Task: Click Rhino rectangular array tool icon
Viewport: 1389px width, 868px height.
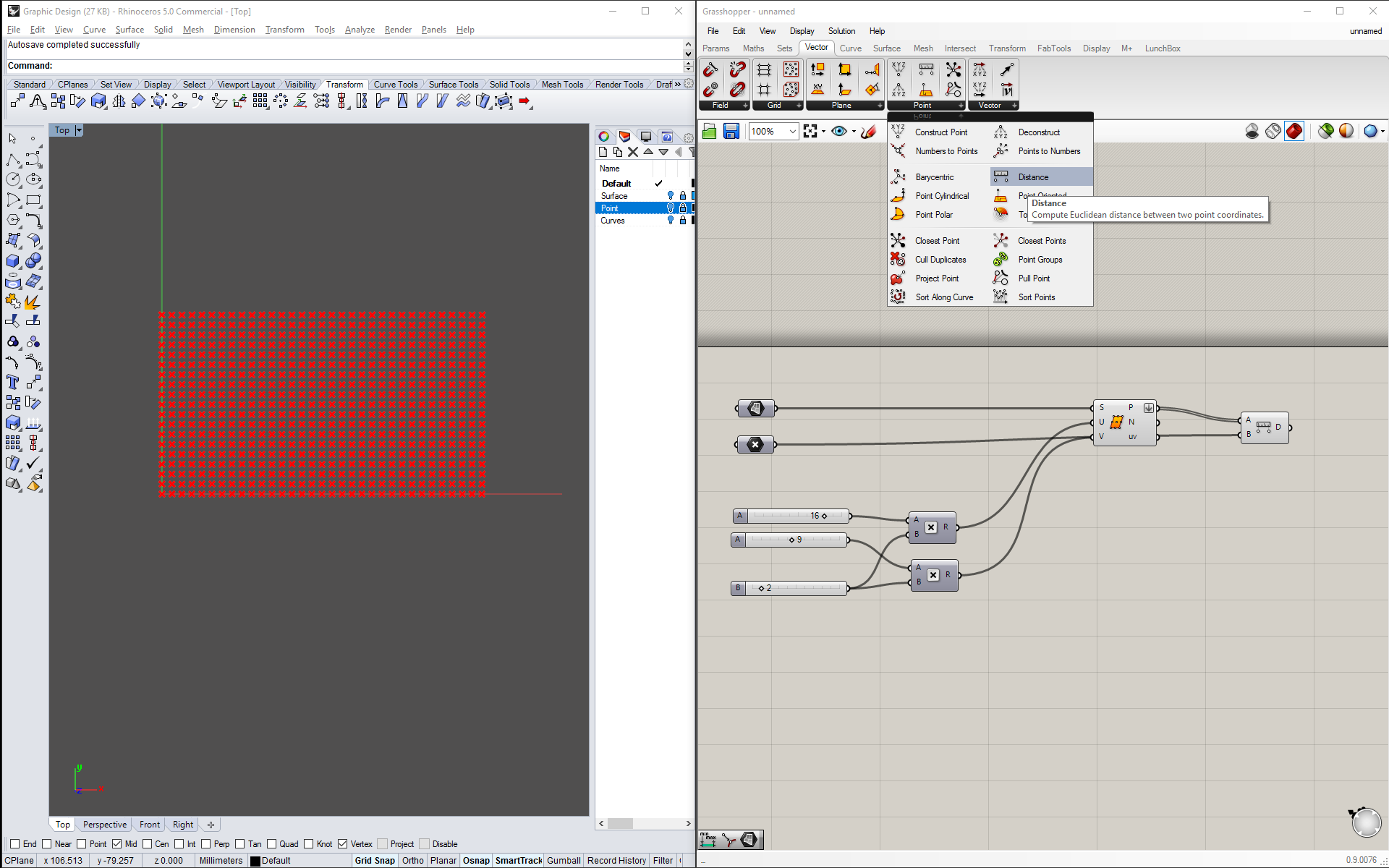Action: click(x=12, y=443)
